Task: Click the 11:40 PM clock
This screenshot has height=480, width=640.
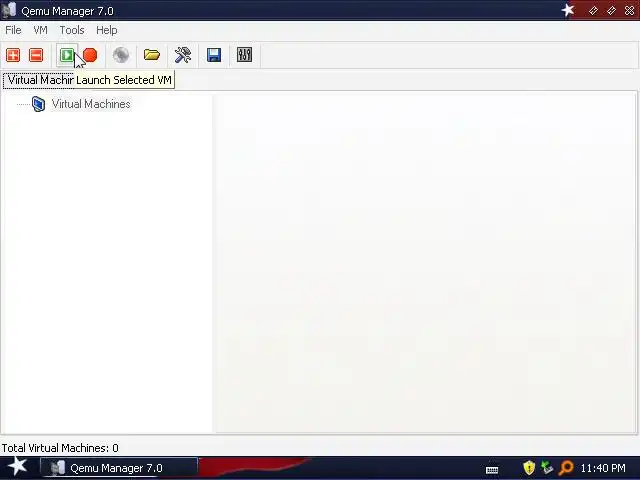Action: click(x=603, y=468)
